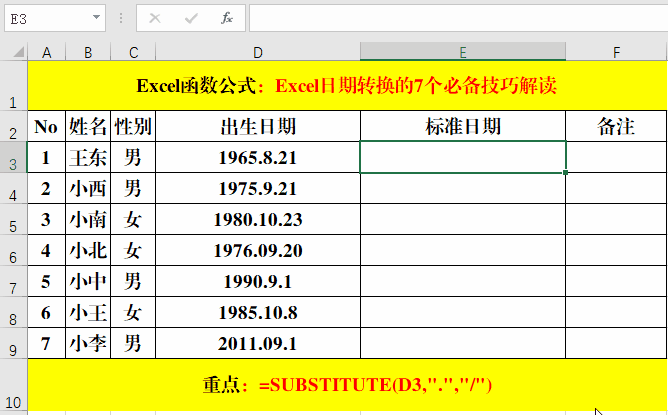Image resolution: width=668 pixels, height=415 pixels.
Task: Click the fill handle of cell E3
Action: tap(565, 172)
